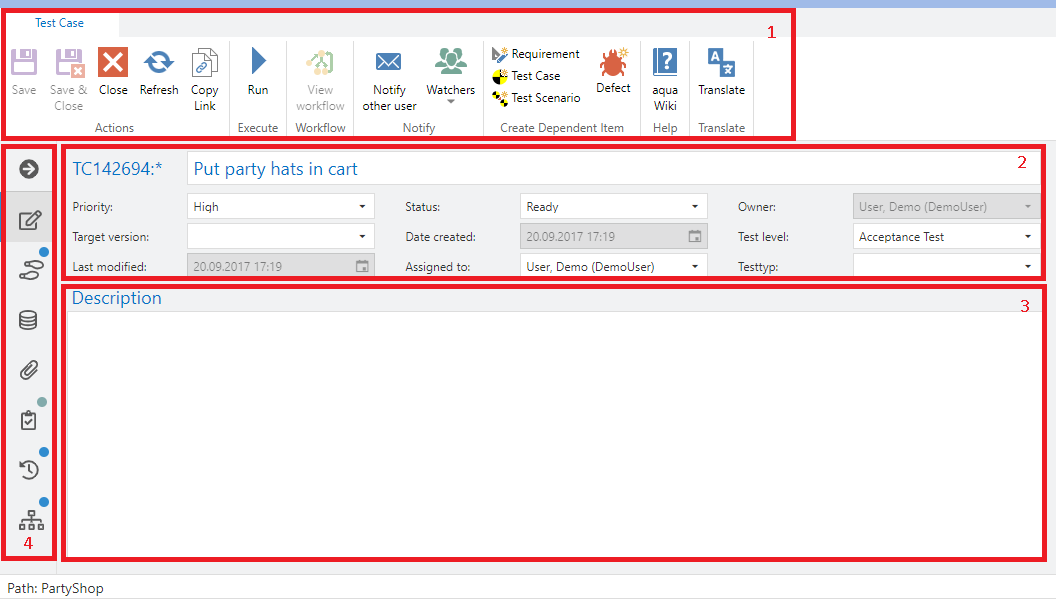1056x599 pixels.
Task: Run the test case
Action: (258, 64)
